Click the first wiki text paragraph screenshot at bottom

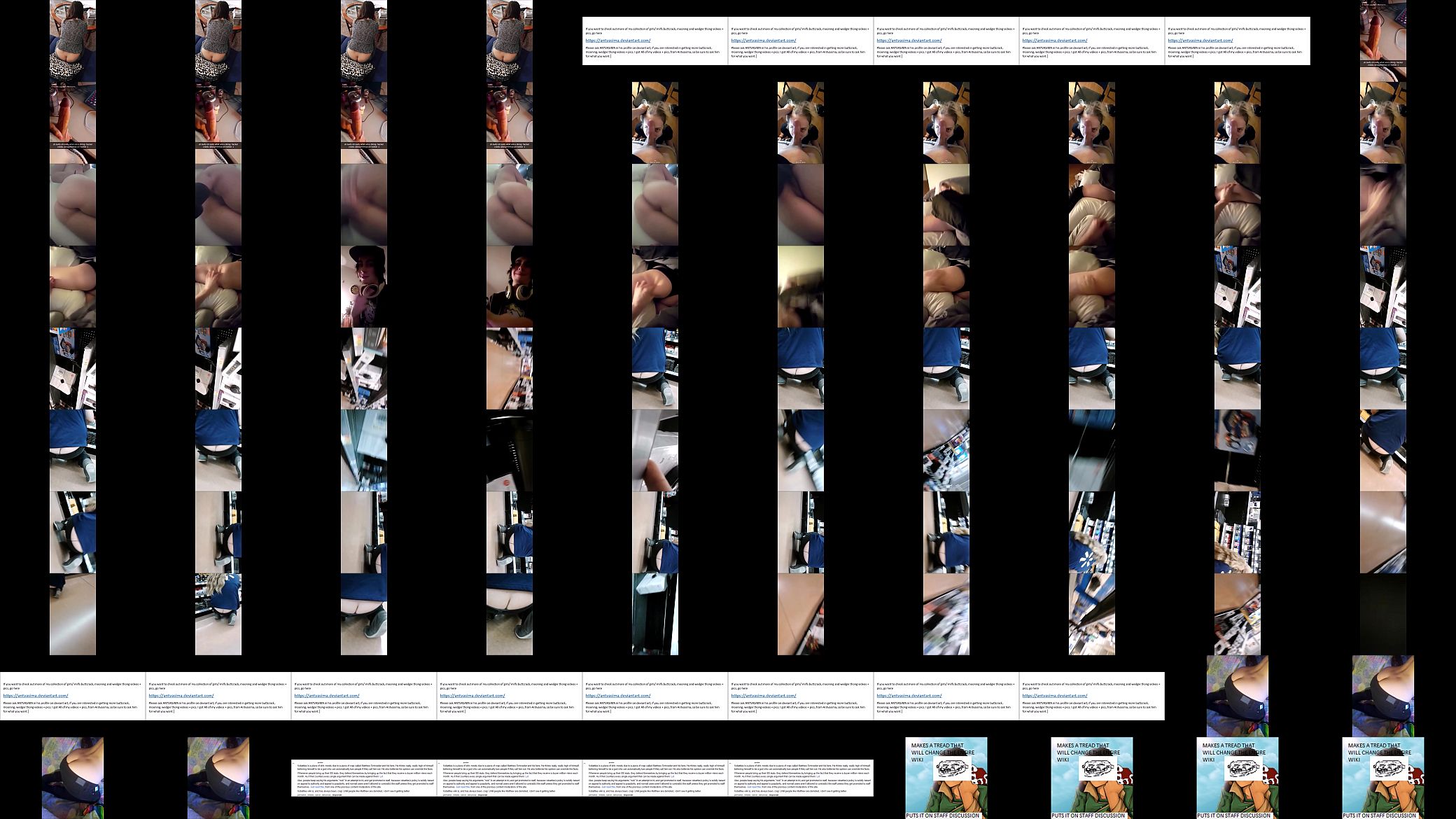click(364, 778)
